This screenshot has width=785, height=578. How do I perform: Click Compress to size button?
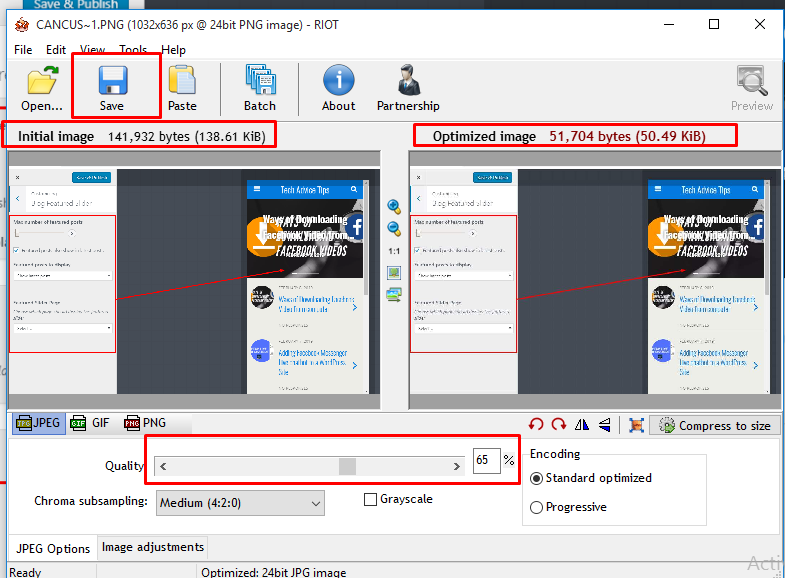point(714,425)
